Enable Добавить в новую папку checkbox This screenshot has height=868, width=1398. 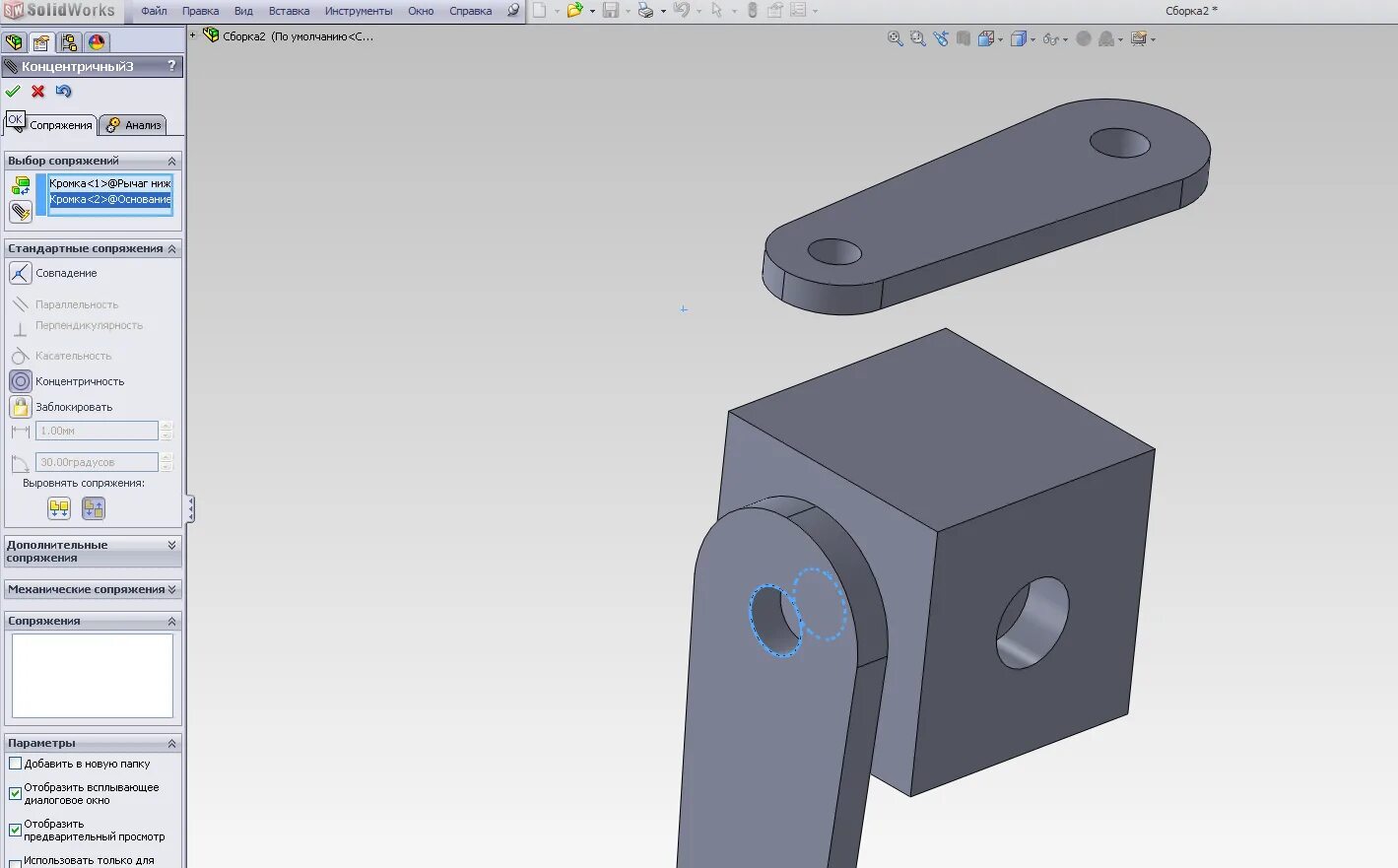click(15, 764)
